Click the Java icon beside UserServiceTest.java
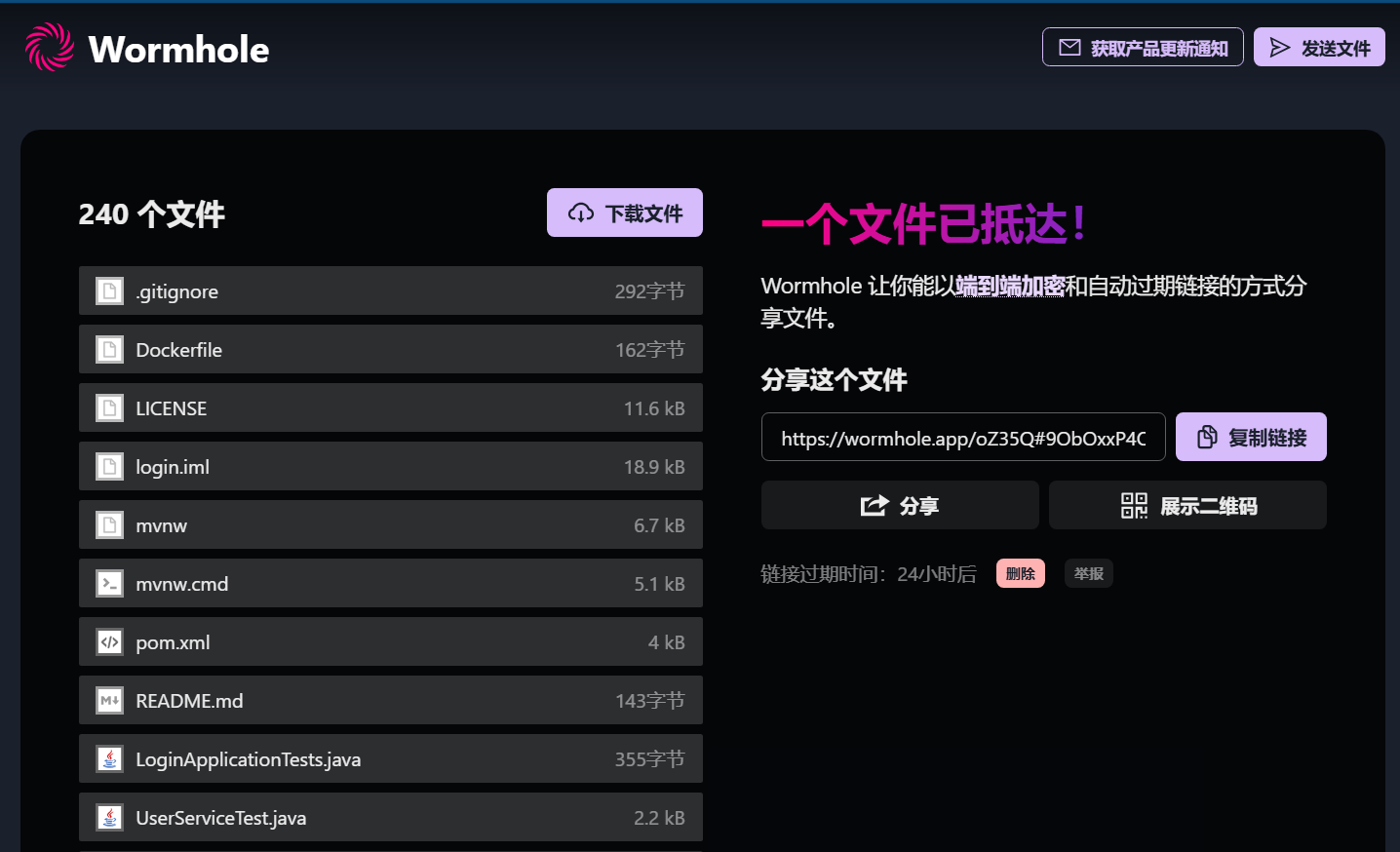1400x852 pixels. click(x=110, y=818)
